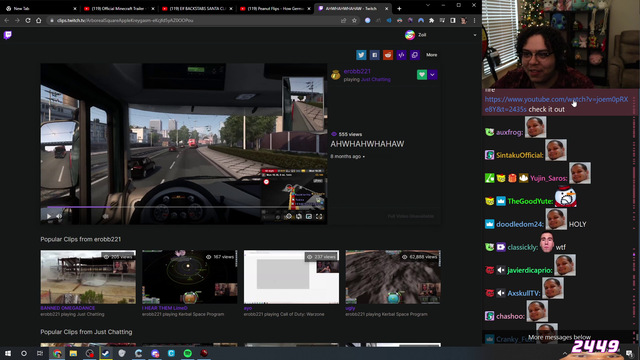640x360 pixels.
Task: Share the clip on Reddit
Action: [x=388, y=55]
